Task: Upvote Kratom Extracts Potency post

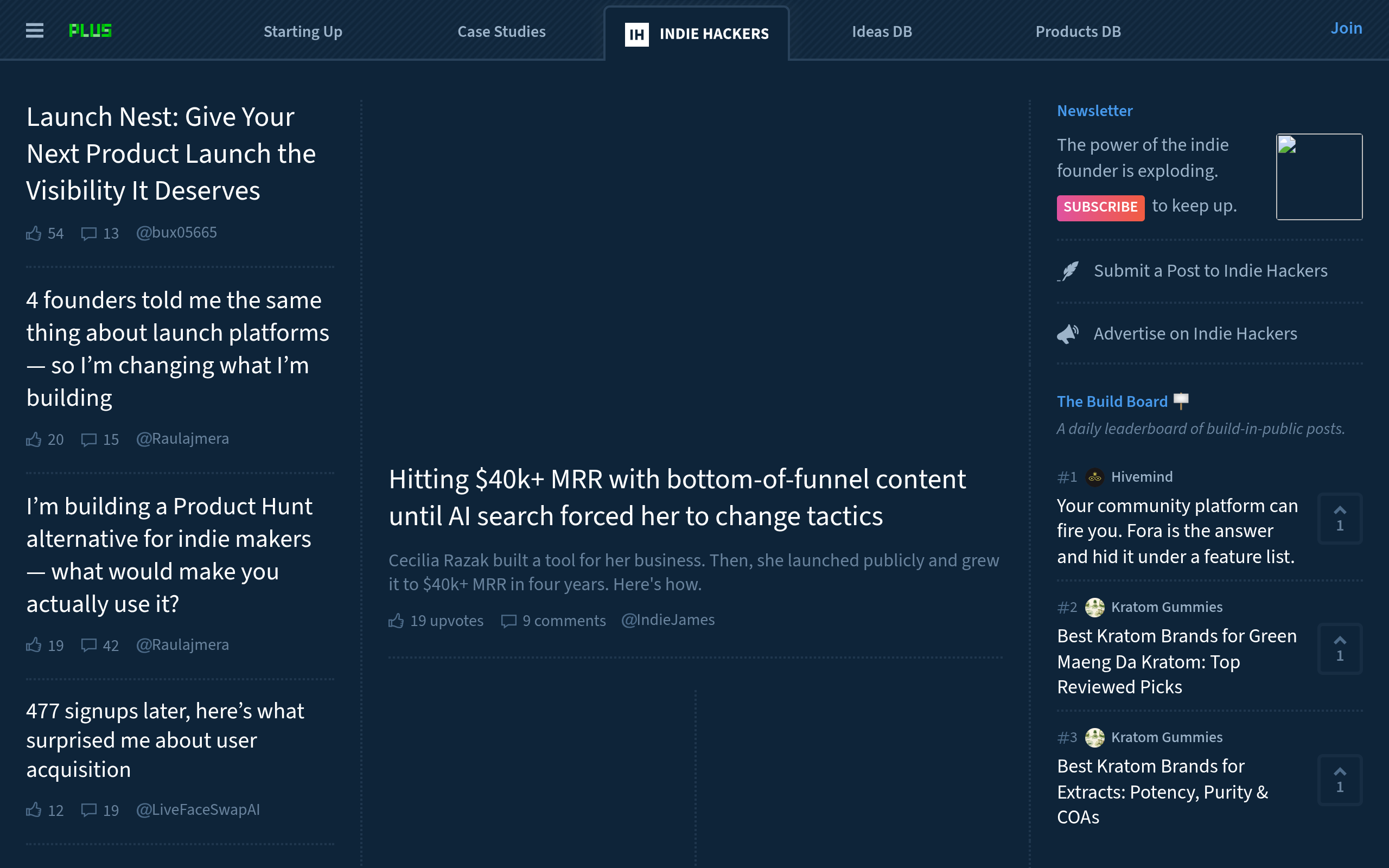Action: 1340,780
